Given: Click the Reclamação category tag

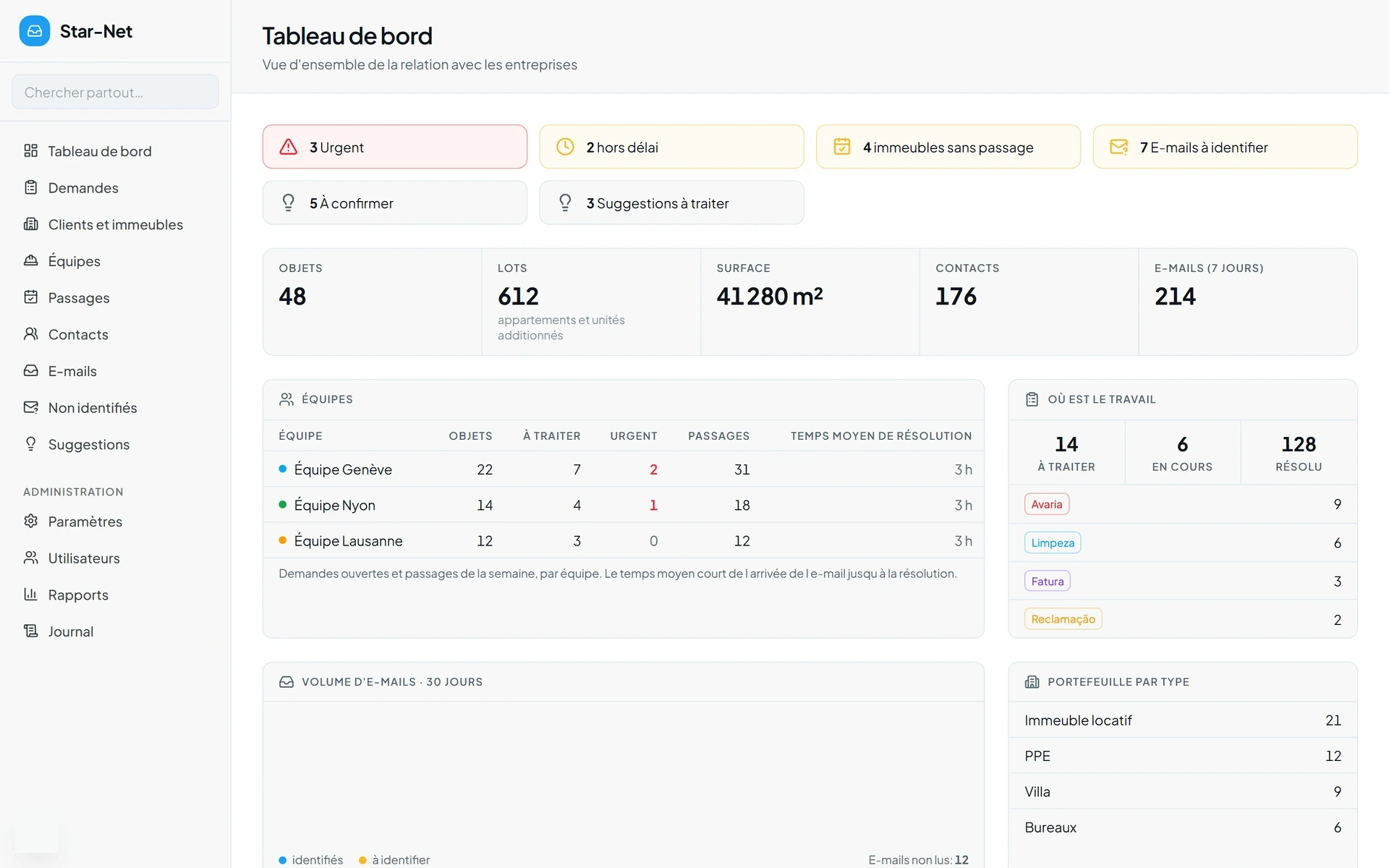Looking at the screenshot, I should 1063,619.
